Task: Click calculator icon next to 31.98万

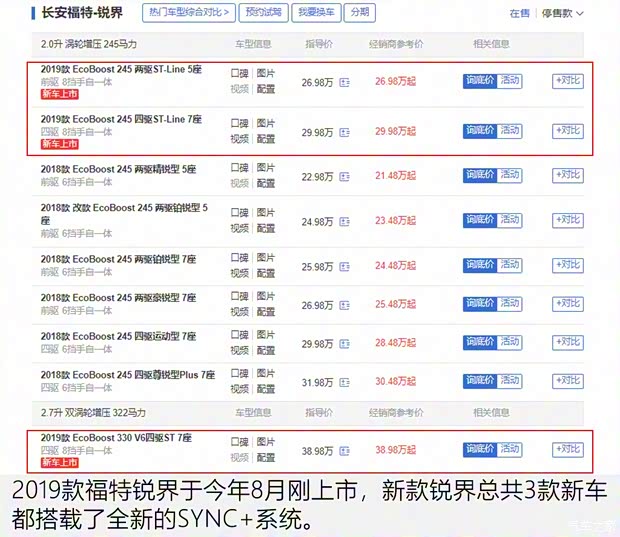Action: coord(344,382)
